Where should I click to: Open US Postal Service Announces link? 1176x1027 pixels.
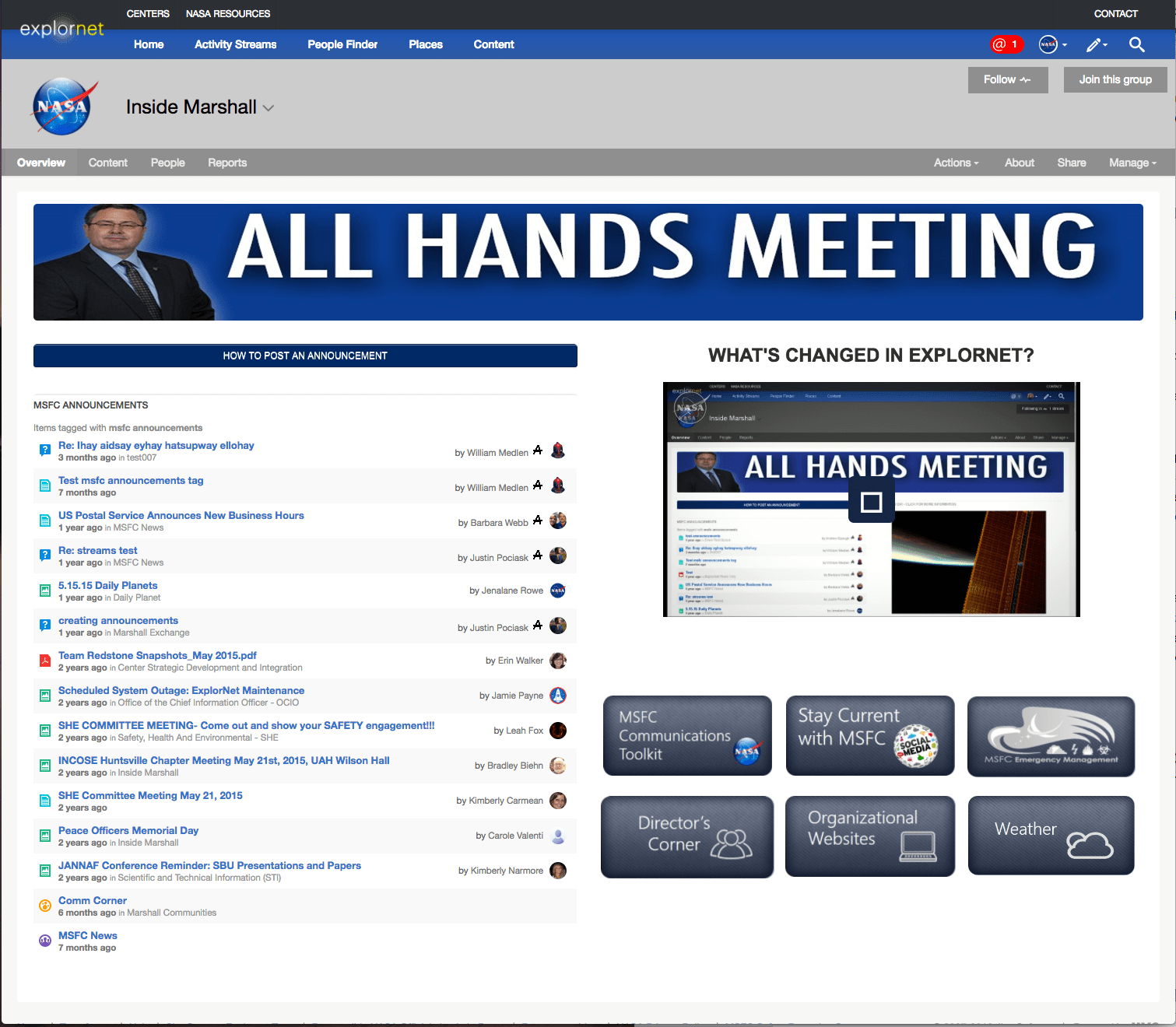point(181,515)
